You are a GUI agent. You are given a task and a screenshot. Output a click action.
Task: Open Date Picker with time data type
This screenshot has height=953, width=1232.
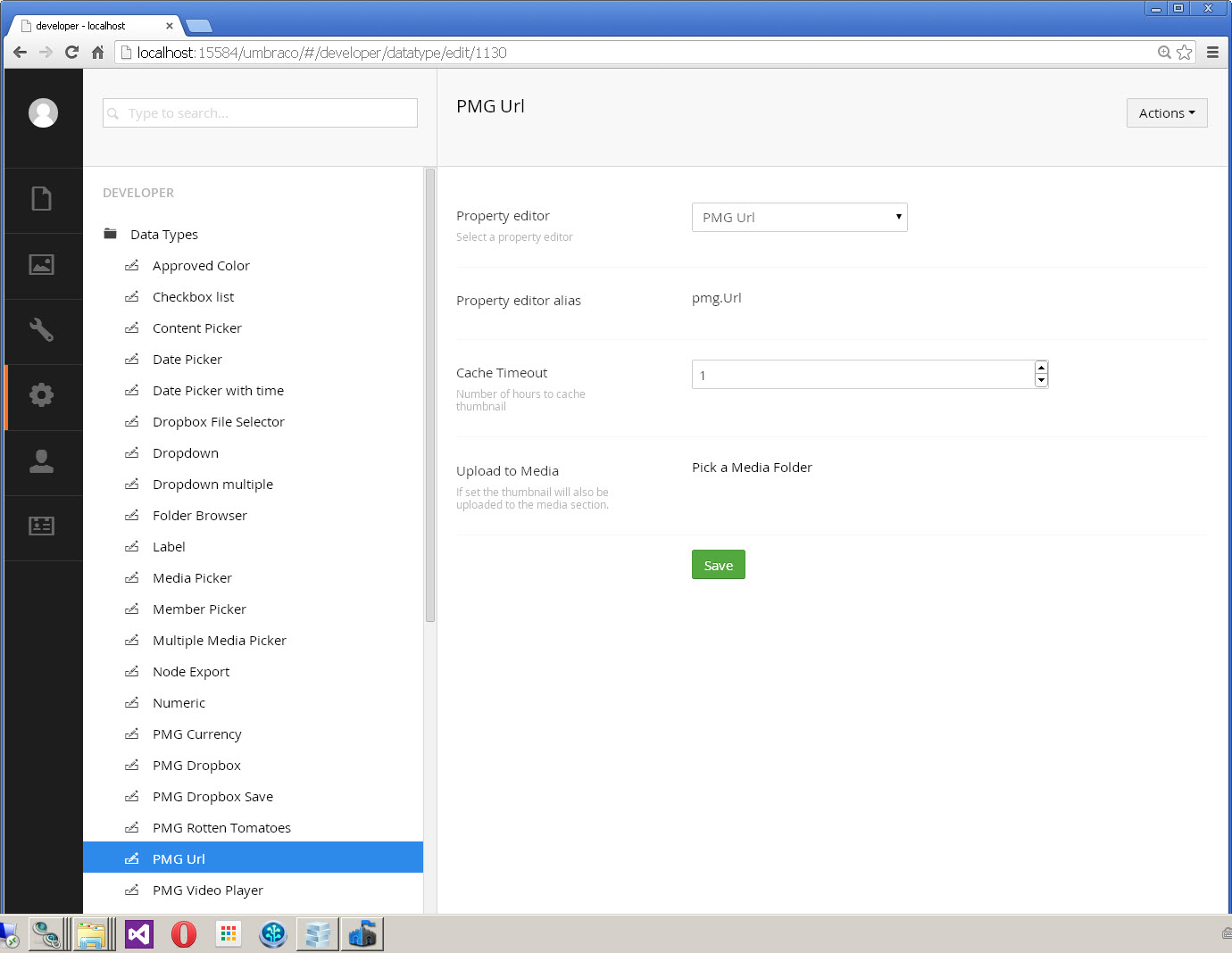[x=218, y=391]
